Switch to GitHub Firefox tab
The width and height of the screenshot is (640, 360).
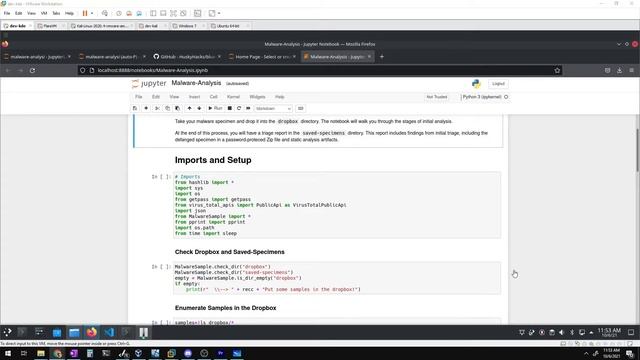pos(187,57)
